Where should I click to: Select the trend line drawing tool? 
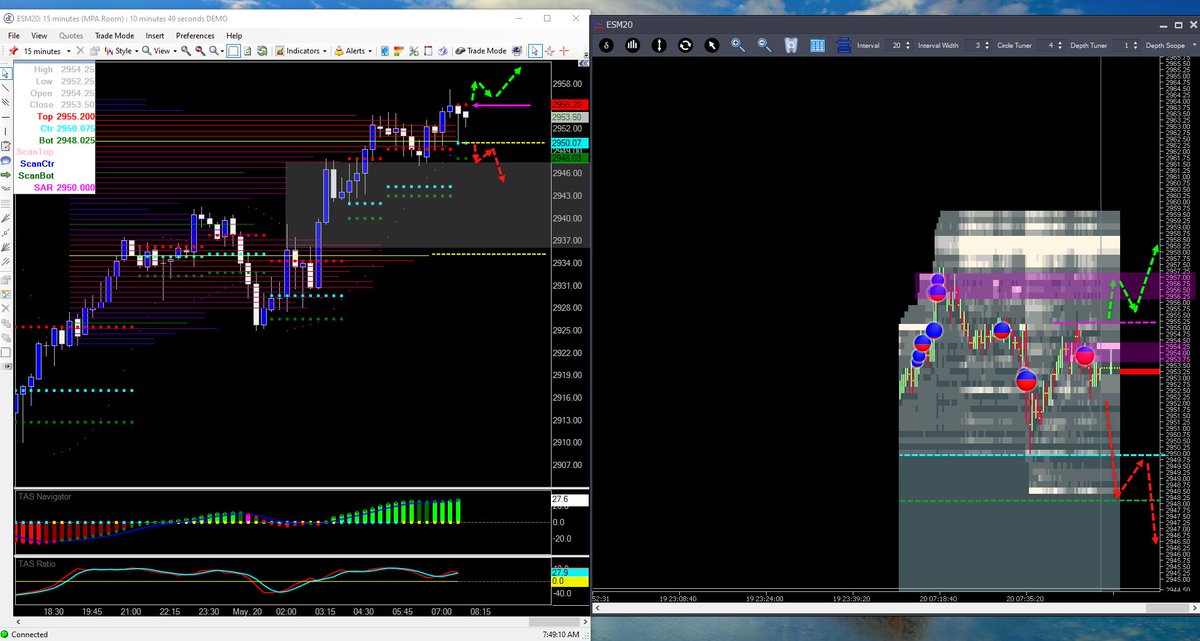coord(6,88)
